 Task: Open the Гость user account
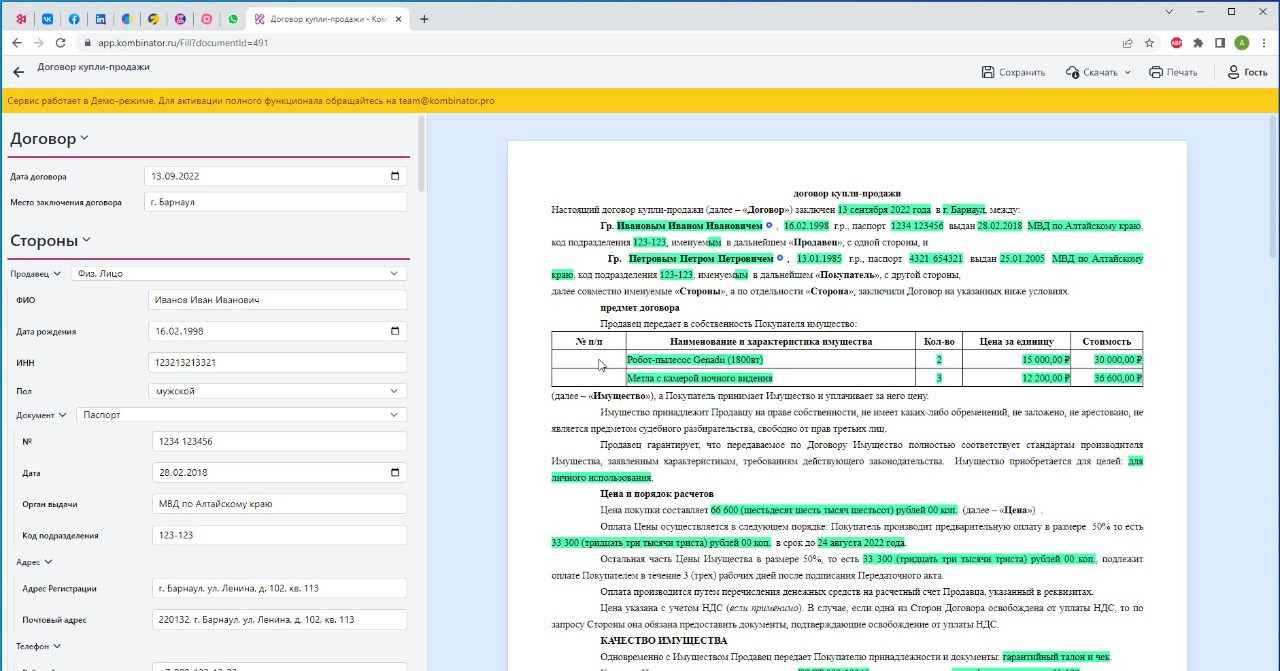click(1247, 72)
